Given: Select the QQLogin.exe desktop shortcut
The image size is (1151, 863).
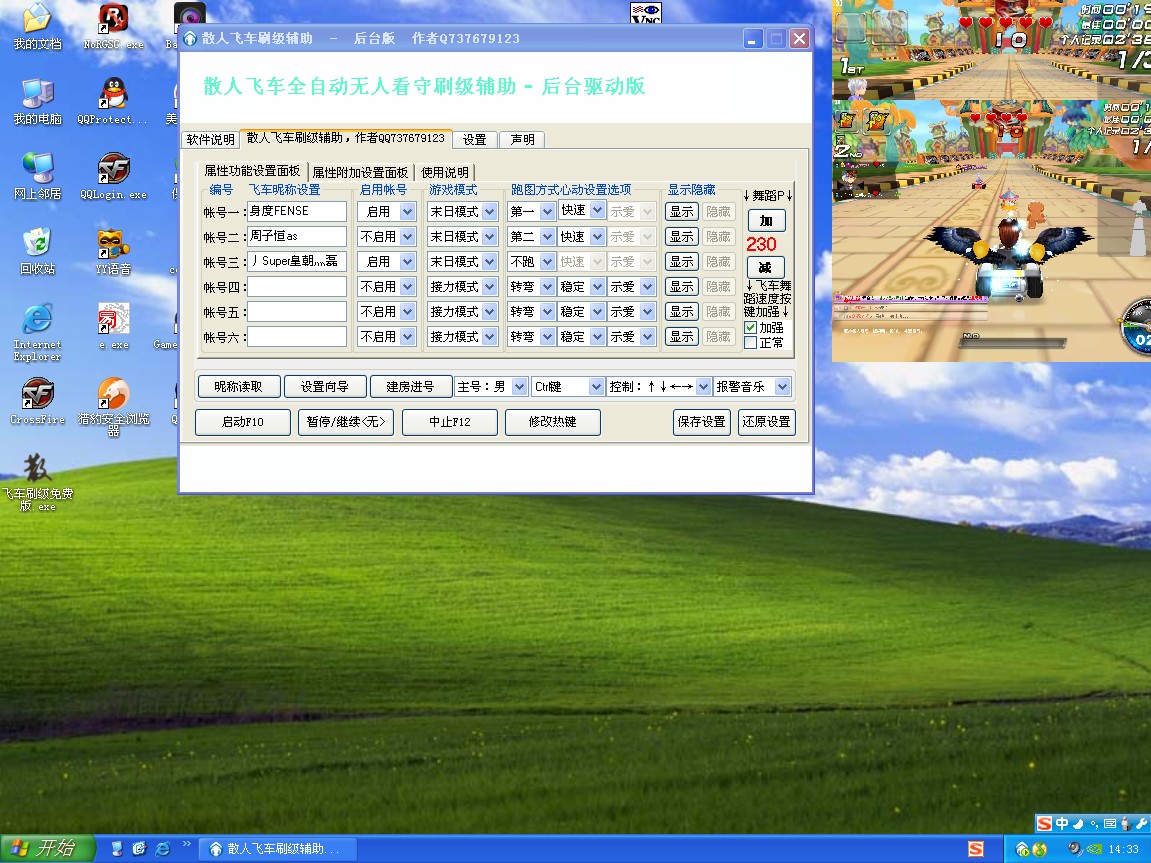Looking at the screenshot, I should point(113,176).
